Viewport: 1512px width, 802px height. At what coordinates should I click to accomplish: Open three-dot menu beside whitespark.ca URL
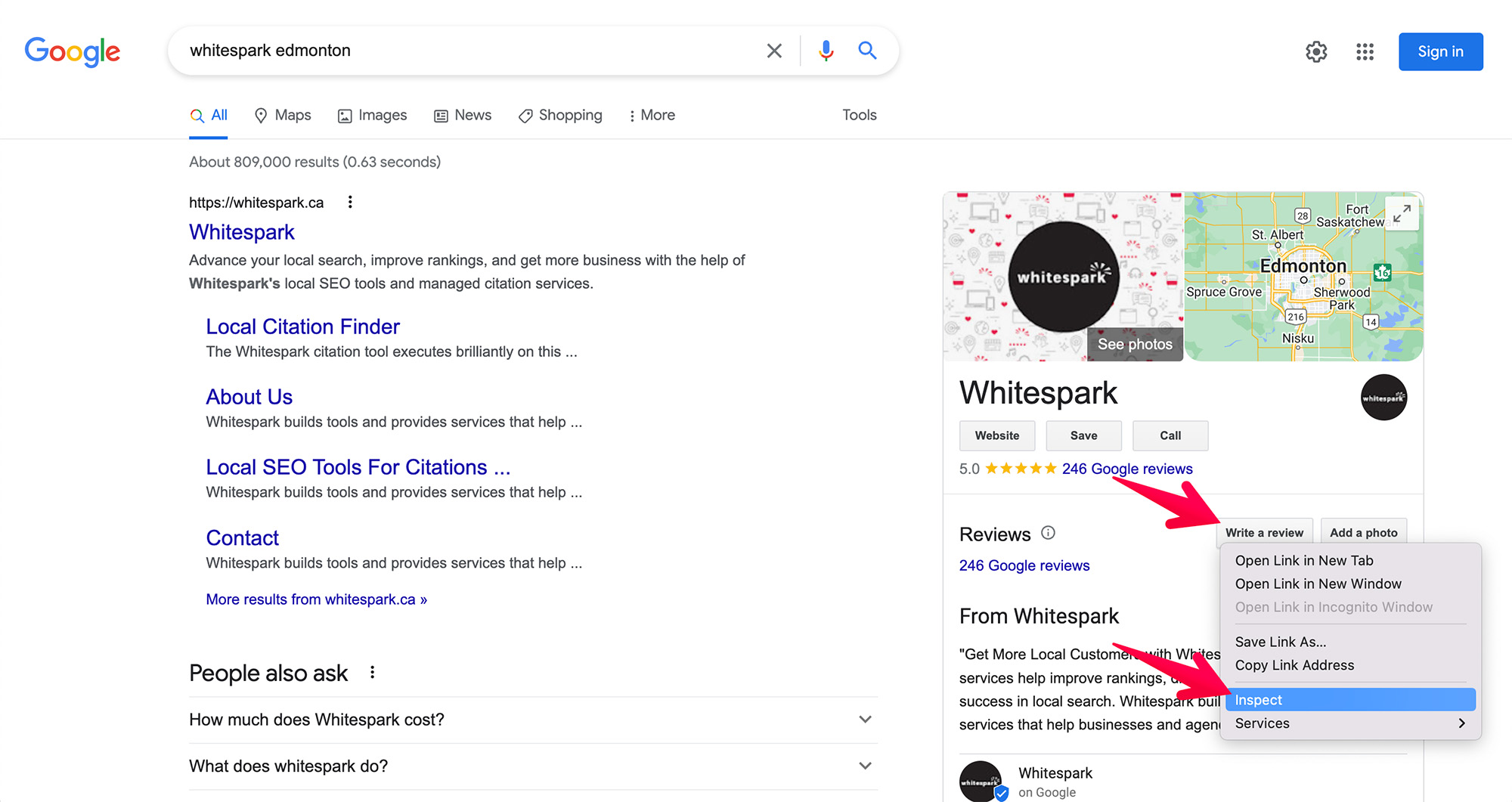350,202
